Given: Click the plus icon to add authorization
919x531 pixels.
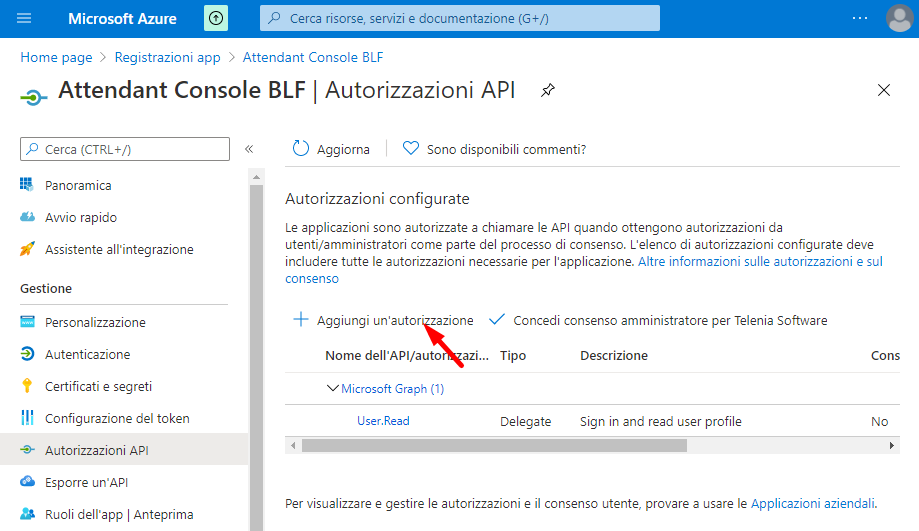Looking at the screenshot, I should click(x=301, y=319).
